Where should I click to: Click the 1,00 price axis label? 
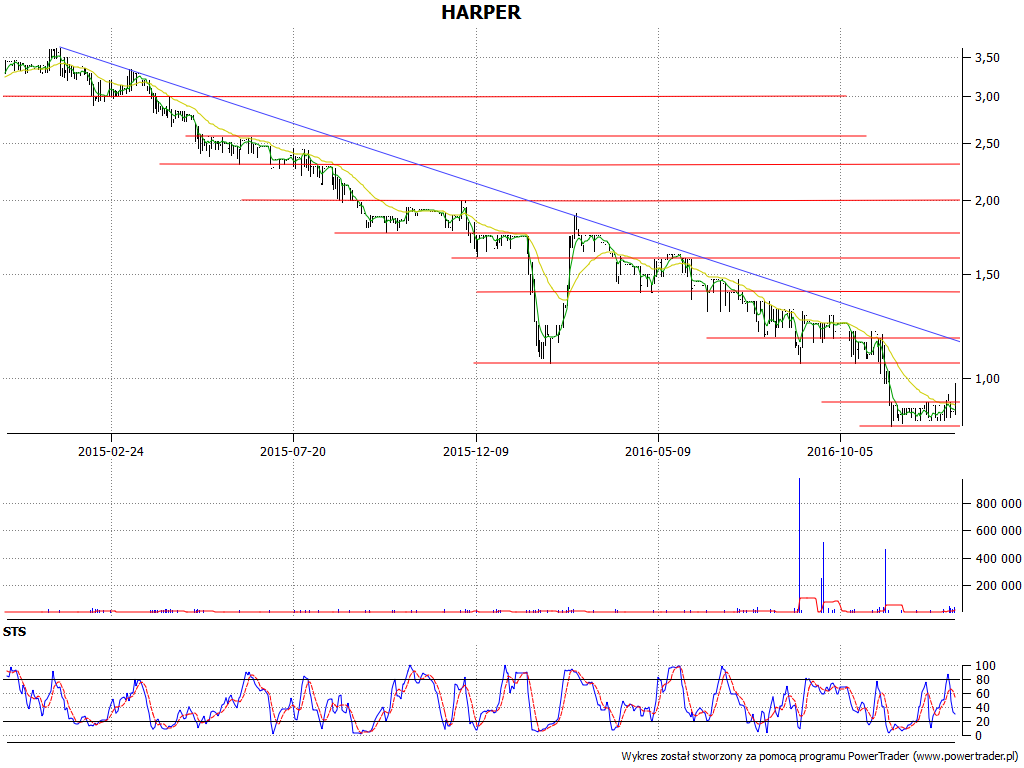(987, 379)
